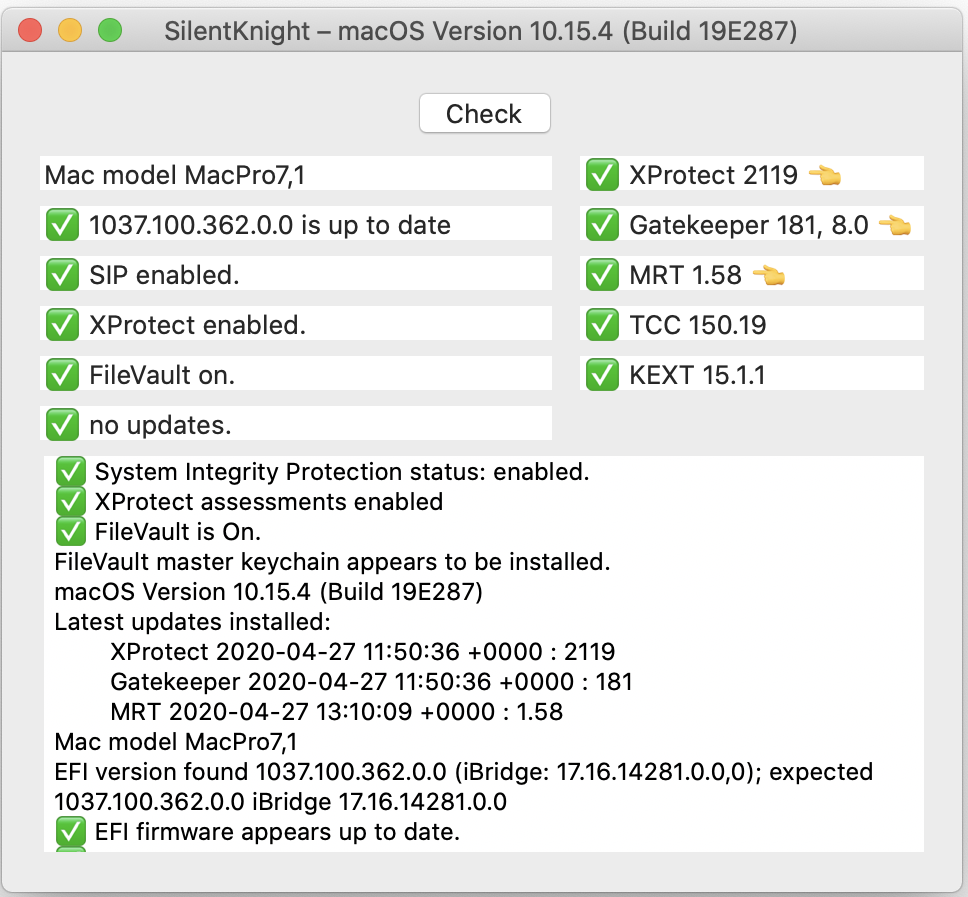Click the Latest updates installed: line
Viewport: 968px width, 897px height.
pyautogui.click(x=193, y=622)
